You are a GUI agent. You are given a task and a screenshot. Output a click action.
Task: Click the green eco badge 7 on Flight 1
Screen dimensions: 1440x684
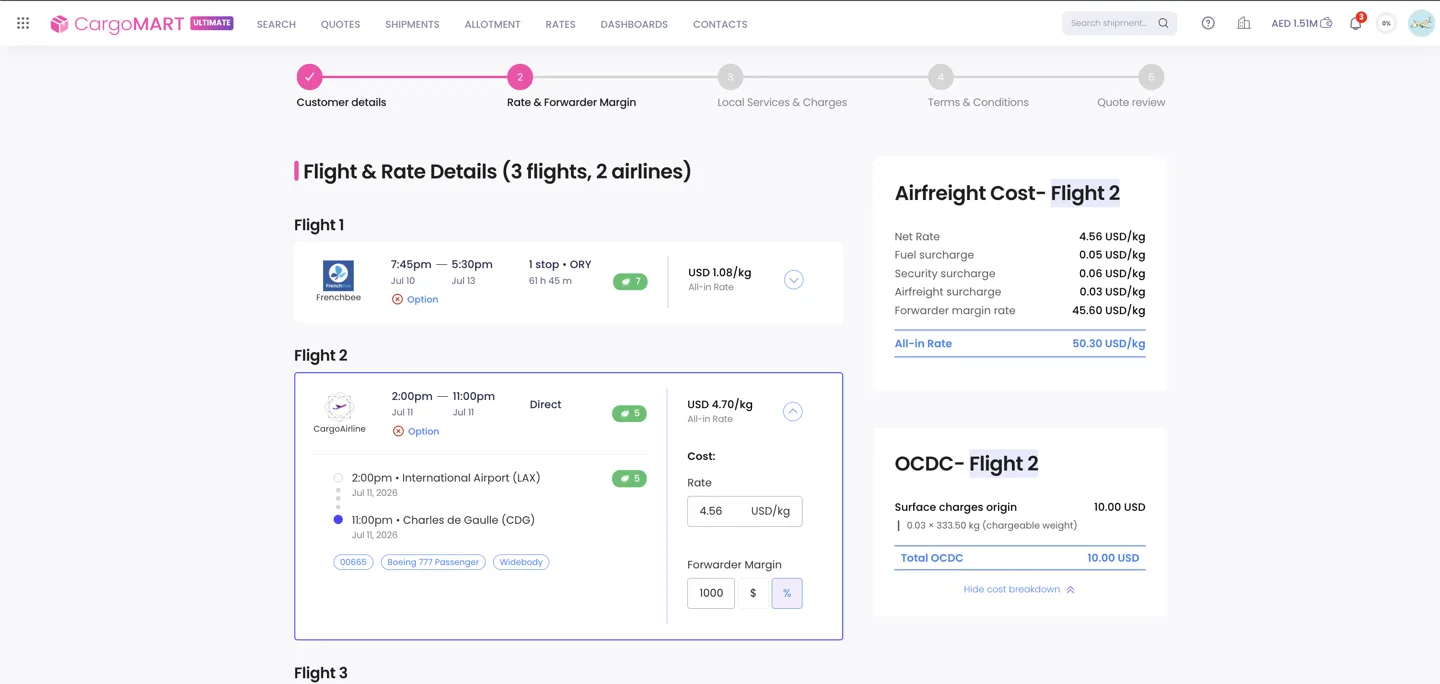click(x=630, y=282)
